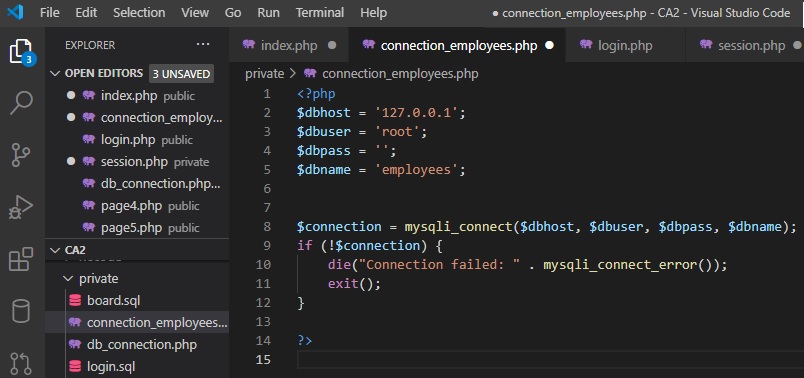Open db_connection.php in CA2 tree
Image resolution: width=804 pixels, height=378 pixels.
coord(137,344)
